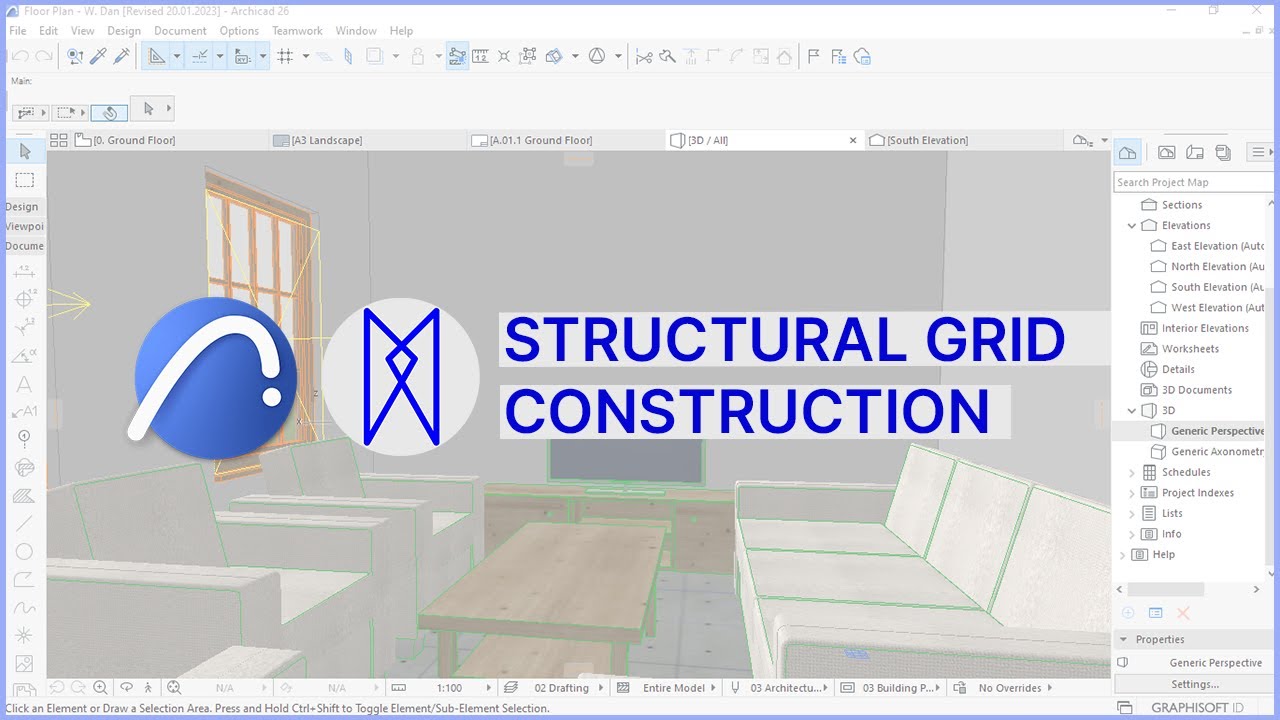Expand the Schedules tree node

[1132, 472]
